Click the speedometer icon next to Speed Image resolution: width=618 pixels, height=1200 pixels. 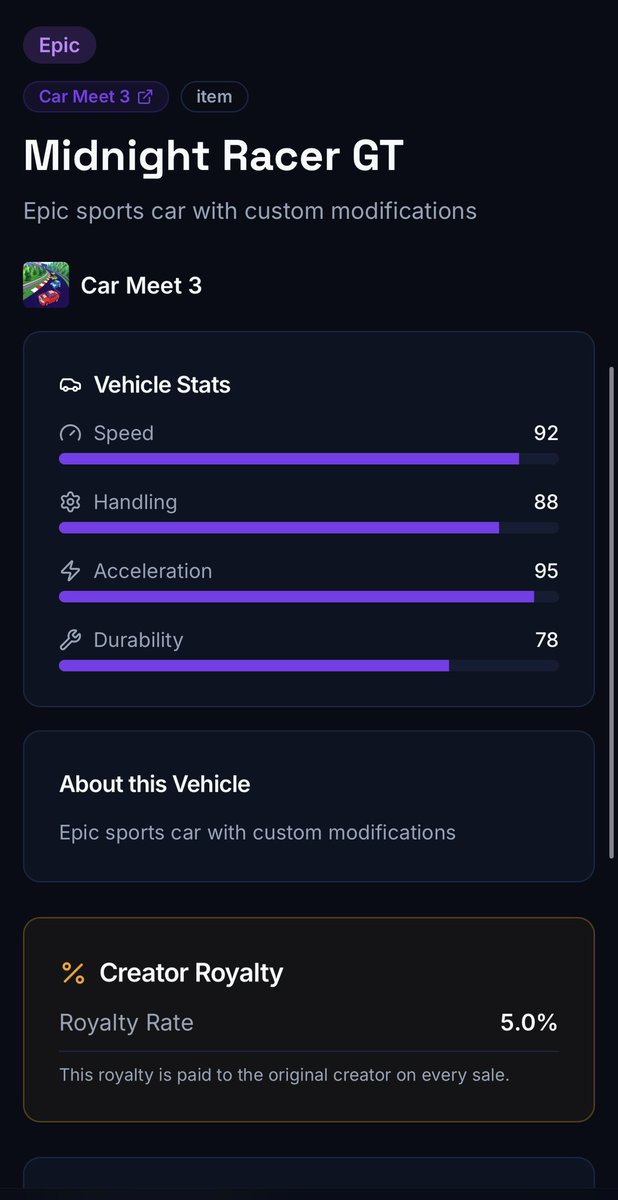point(70,433)
